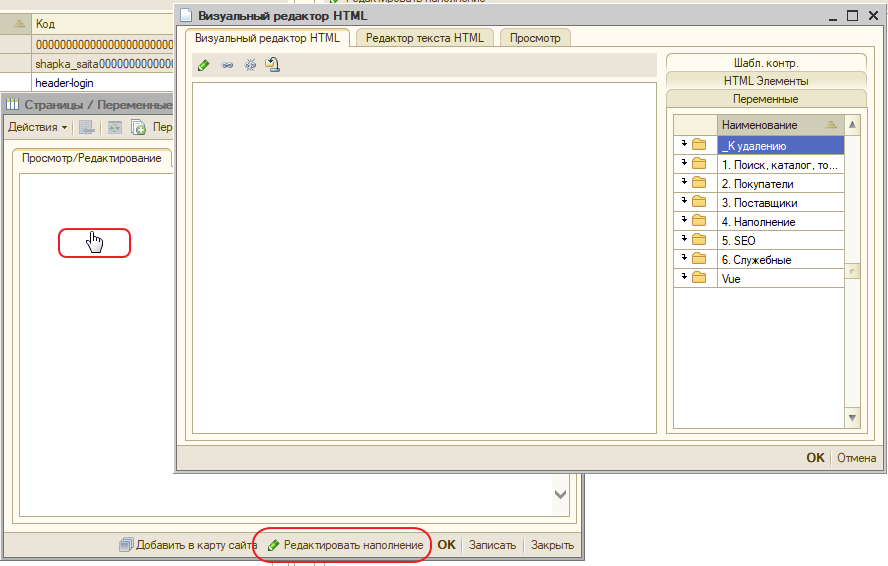Expand the _К удалению folder
Image resolution: width=888 pixels, height=566 pixels.
click(684, 144)
